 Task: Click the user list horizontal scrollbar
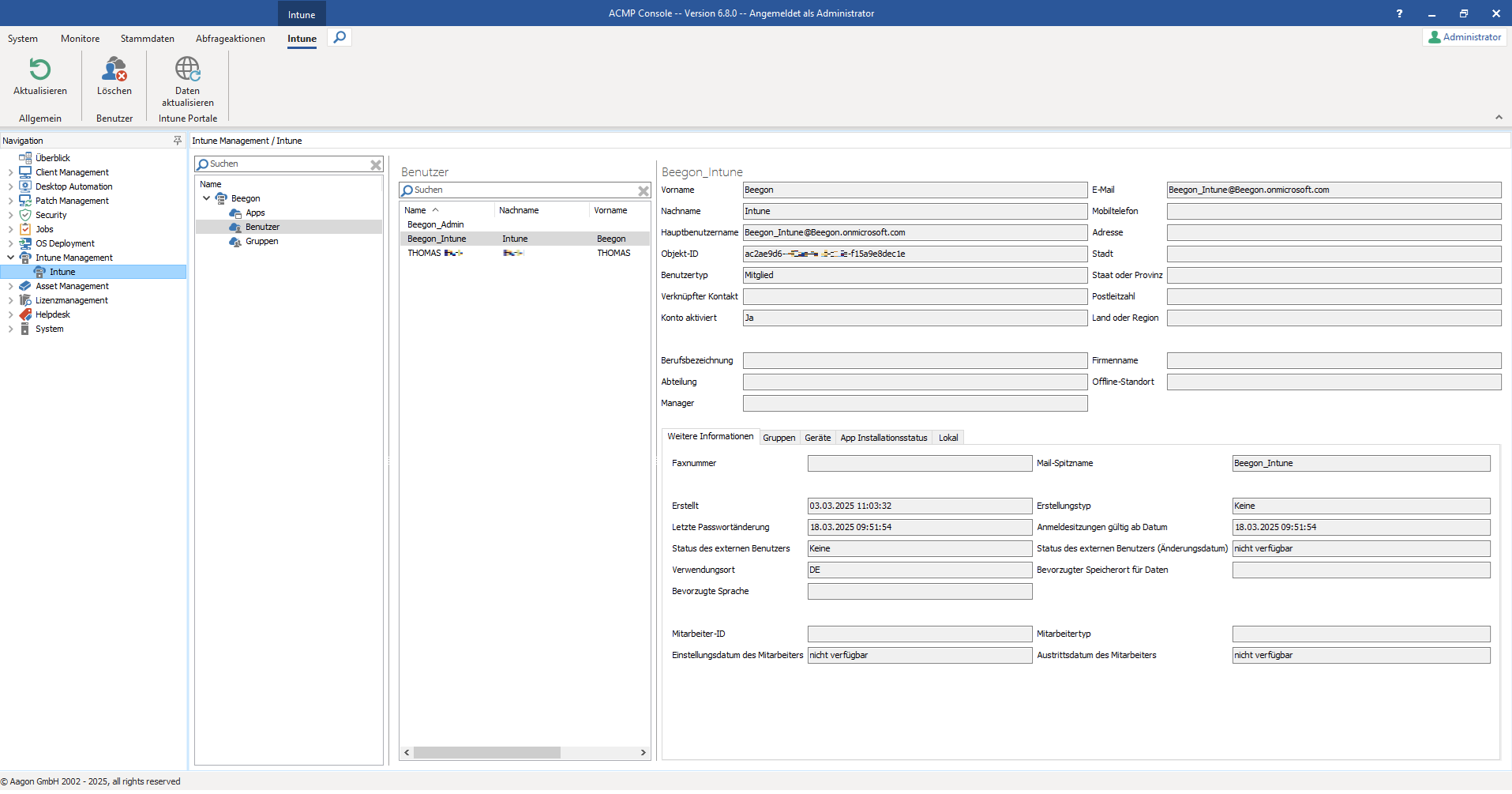[486, 753]
